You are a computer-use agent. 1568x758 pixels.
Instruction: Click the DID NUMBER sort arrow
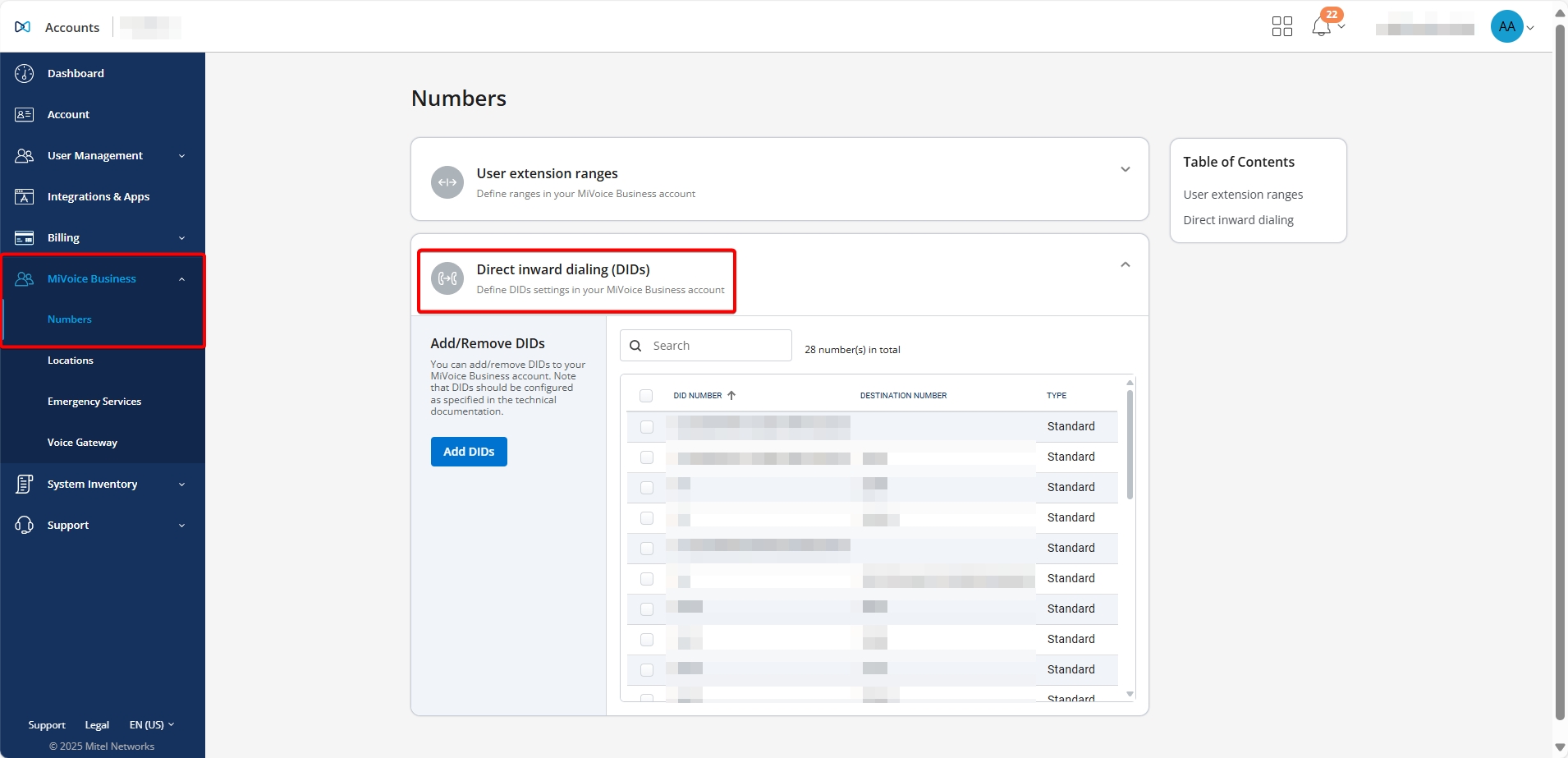(x=731, y=395)
